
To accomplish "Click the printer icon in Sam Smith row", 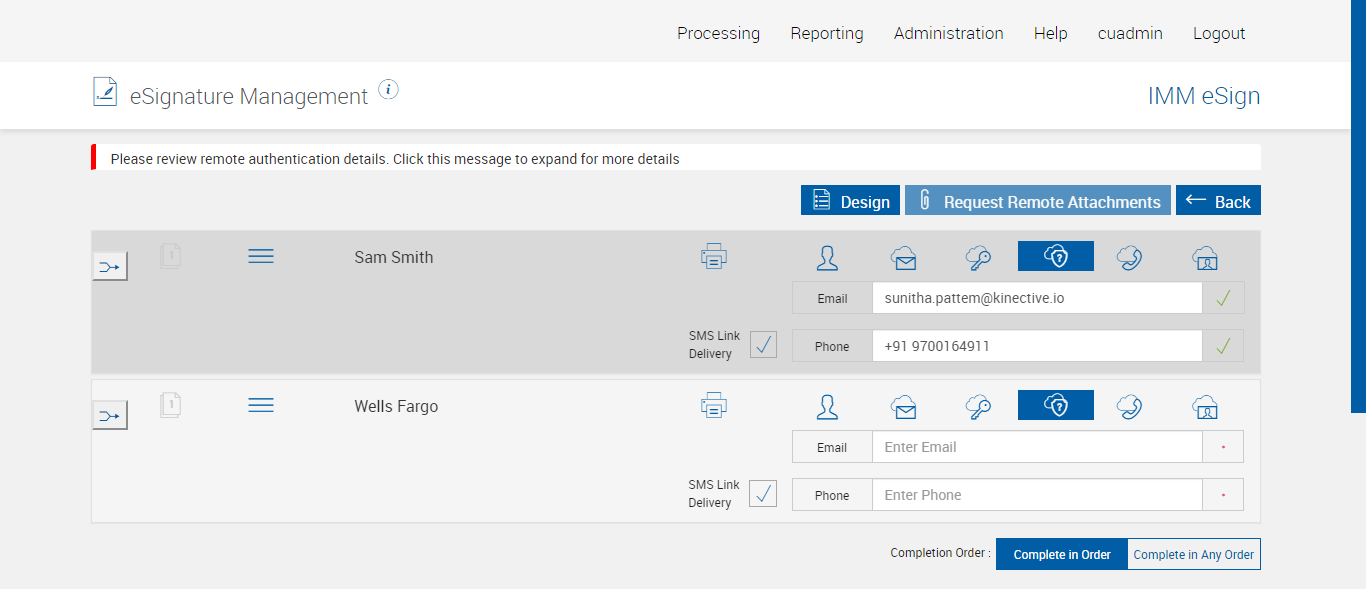I will point(714,257).
